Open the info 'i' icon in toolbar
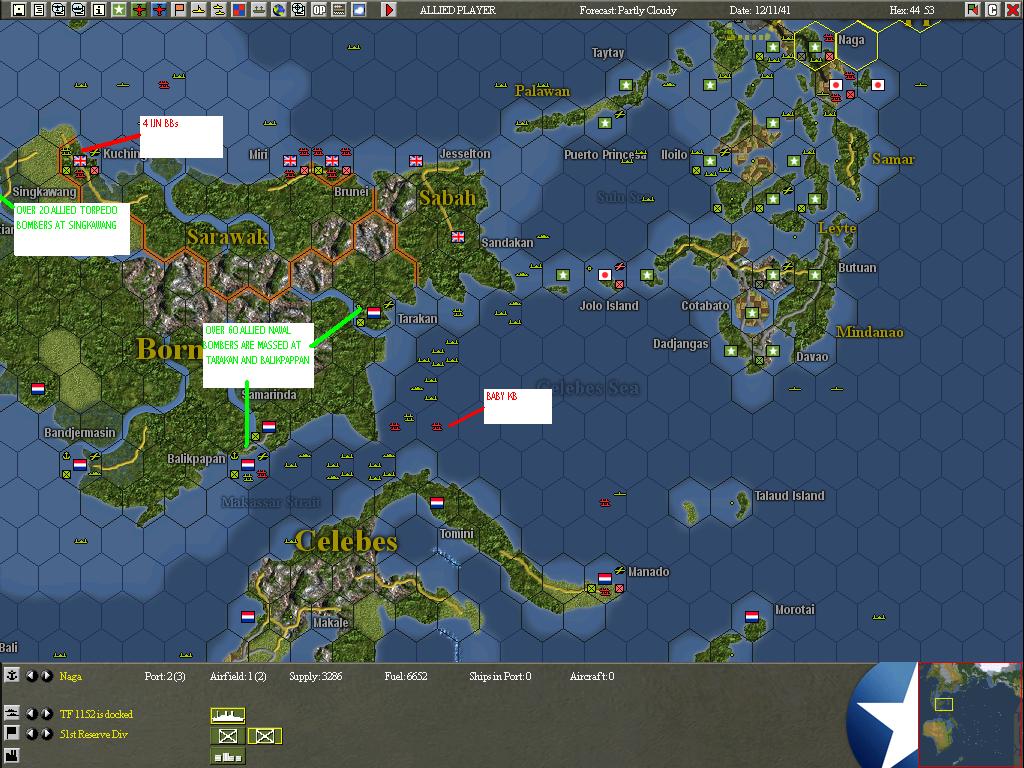 [99, 9]
